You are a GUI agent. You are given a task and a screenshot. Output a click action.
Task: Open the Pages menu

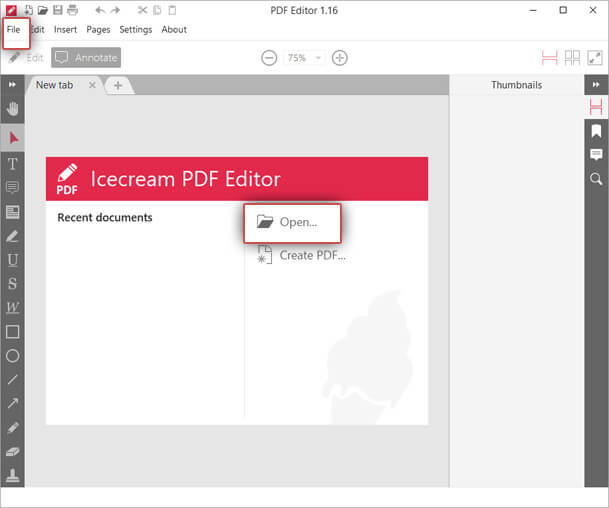coord(98,29)
